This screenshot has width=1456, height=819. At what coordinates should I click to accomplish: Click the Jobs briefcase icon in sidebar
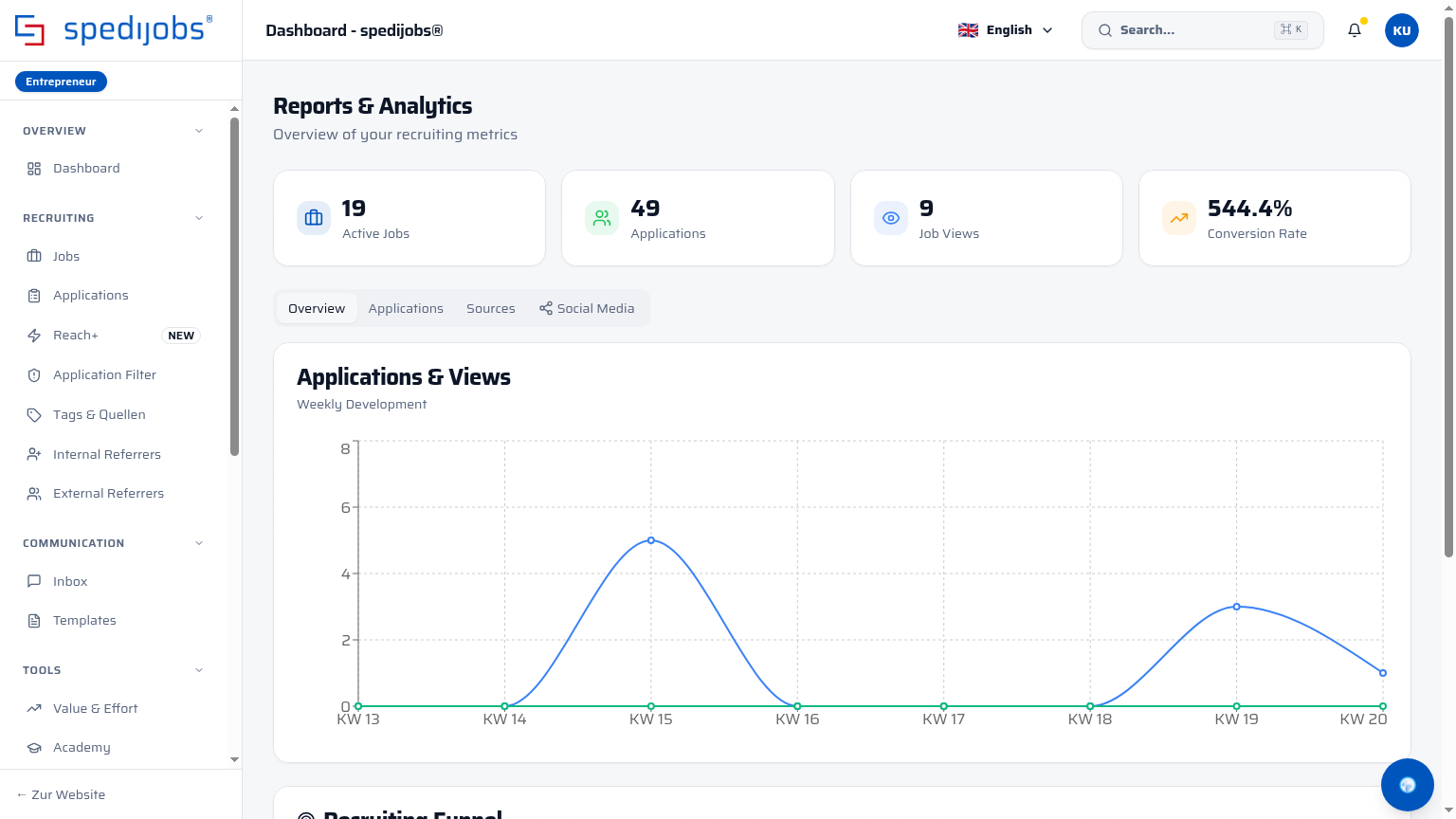[x=34, y=256]
